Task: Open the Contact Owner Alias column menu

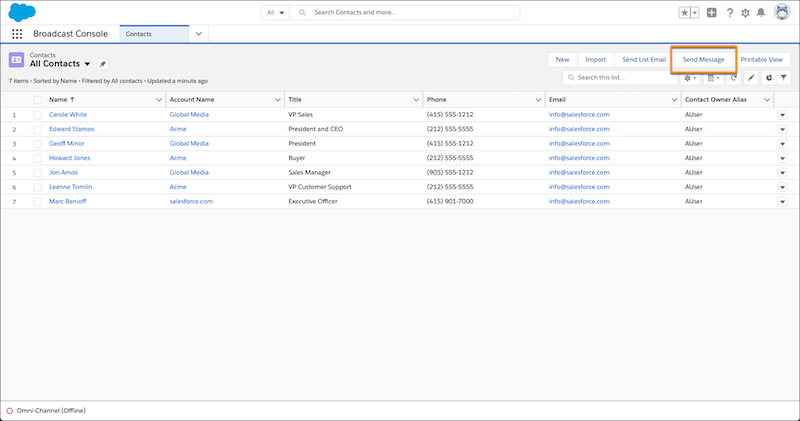Action: 767,100
